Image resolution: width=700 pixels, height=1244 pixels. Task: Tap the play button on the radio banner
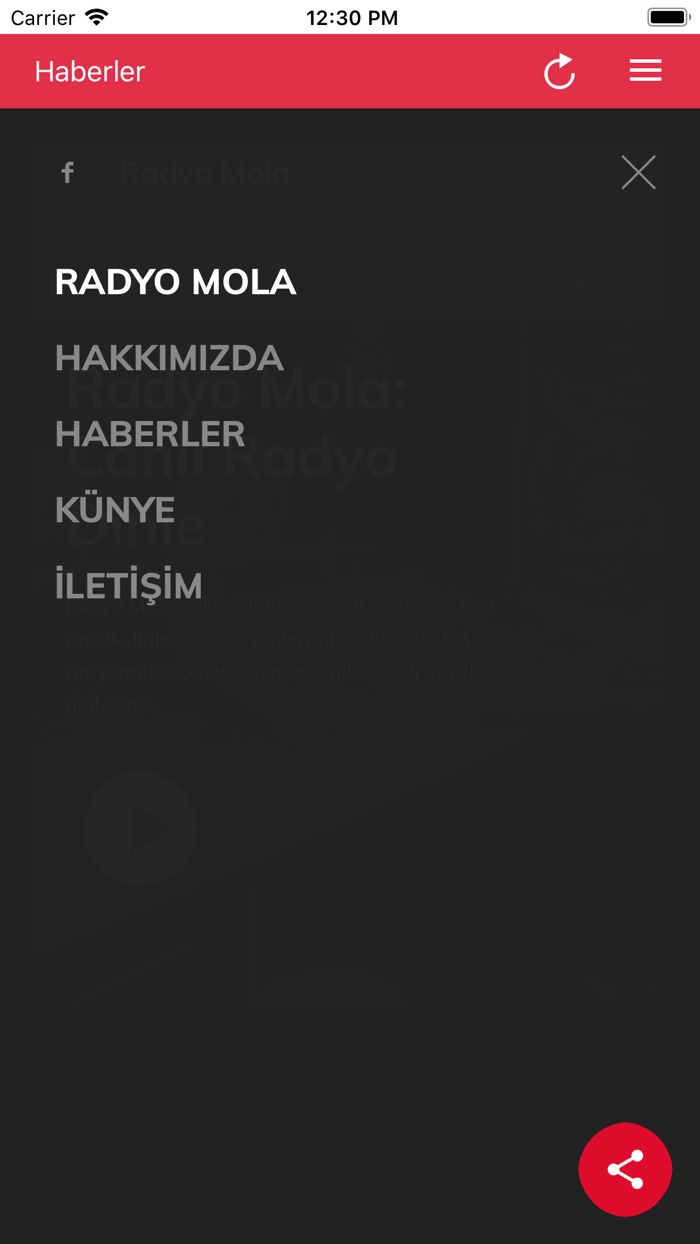[143, 827]
